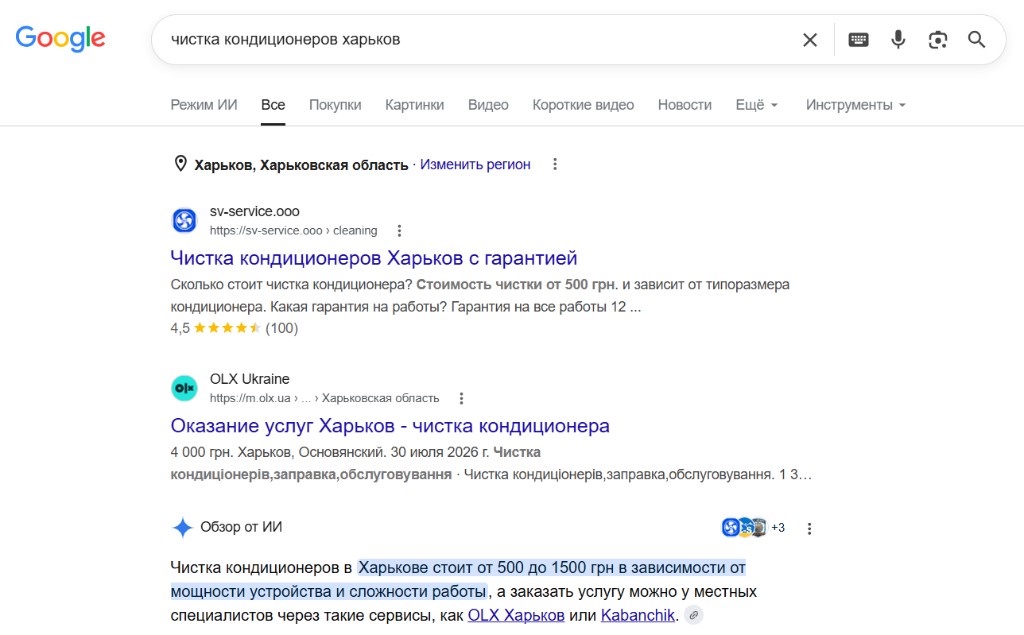Viewport: 1024px width, 635px height.
Task: Submit search with the magnifying glass icon
Action: (976, 39)
